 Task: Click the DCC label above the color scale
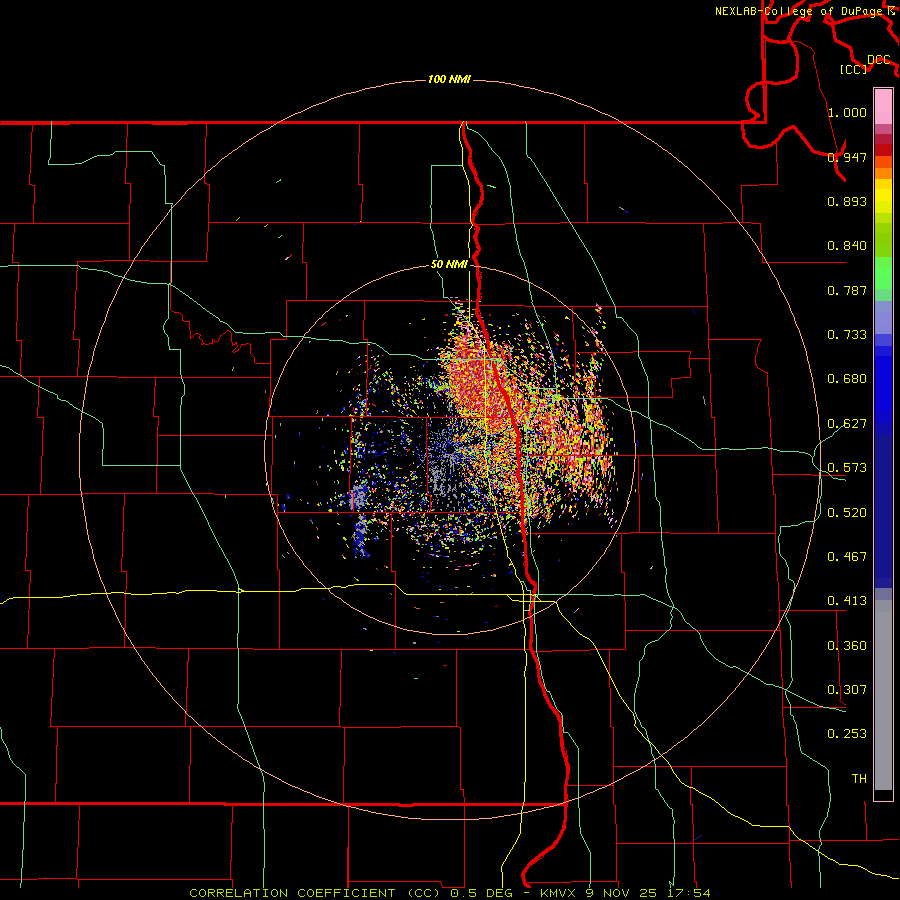878,59
